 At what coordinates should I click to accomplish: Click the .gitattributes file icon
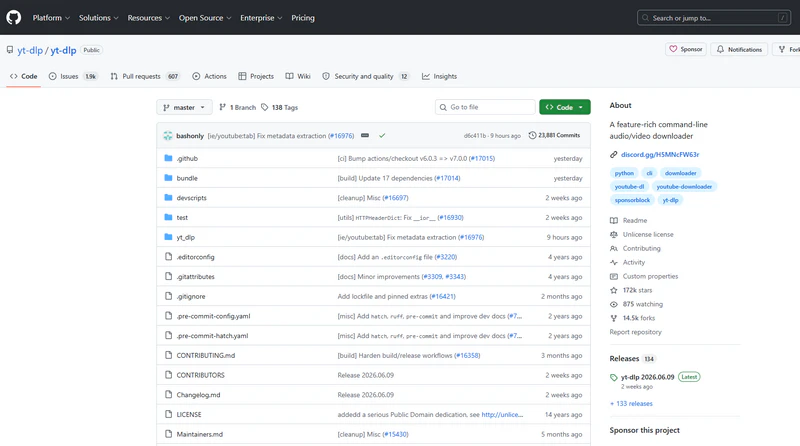point(168,276)
